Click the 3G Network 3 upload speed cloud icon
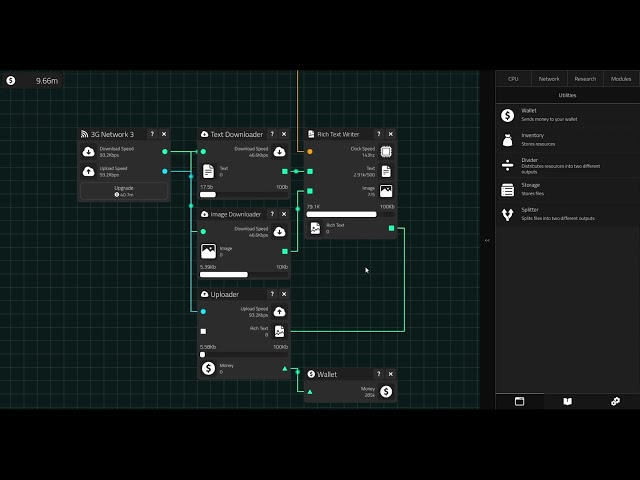This screenshot has width=640, height=480. click(x=89, y=171)
